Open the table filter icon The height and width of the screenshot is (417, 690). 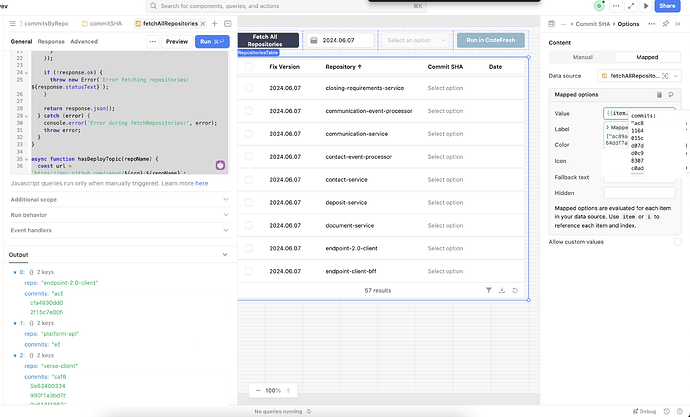488,290
